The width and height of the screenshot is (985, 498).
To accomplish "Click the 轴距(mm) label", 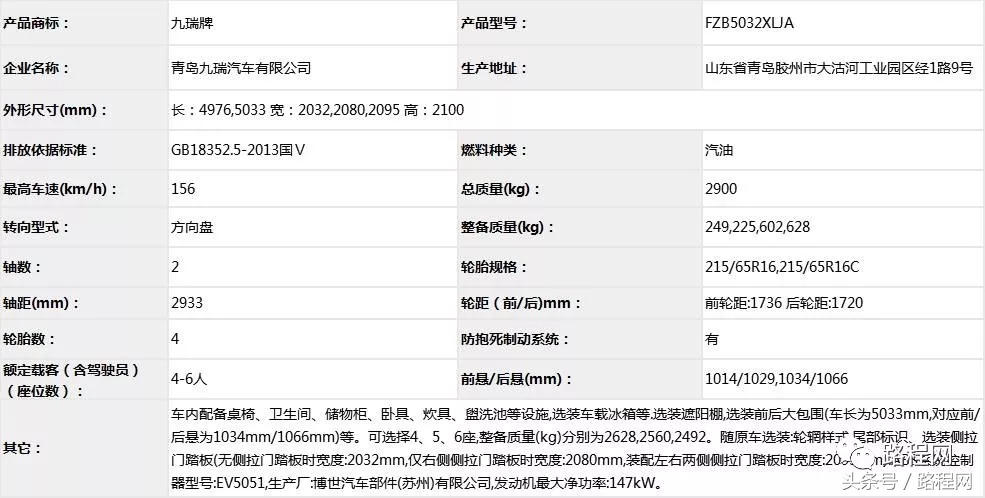I will click(x=41, y=303).
